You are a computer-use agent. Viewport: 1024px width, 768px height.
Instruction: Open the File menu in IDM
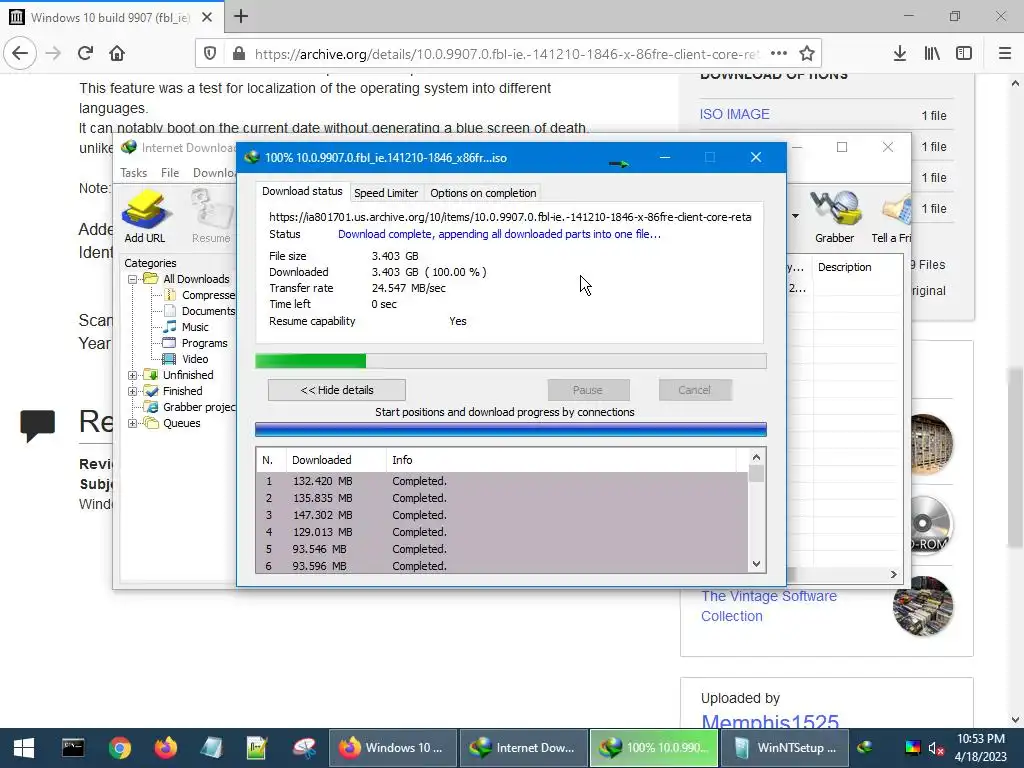(x=170, y=172)
